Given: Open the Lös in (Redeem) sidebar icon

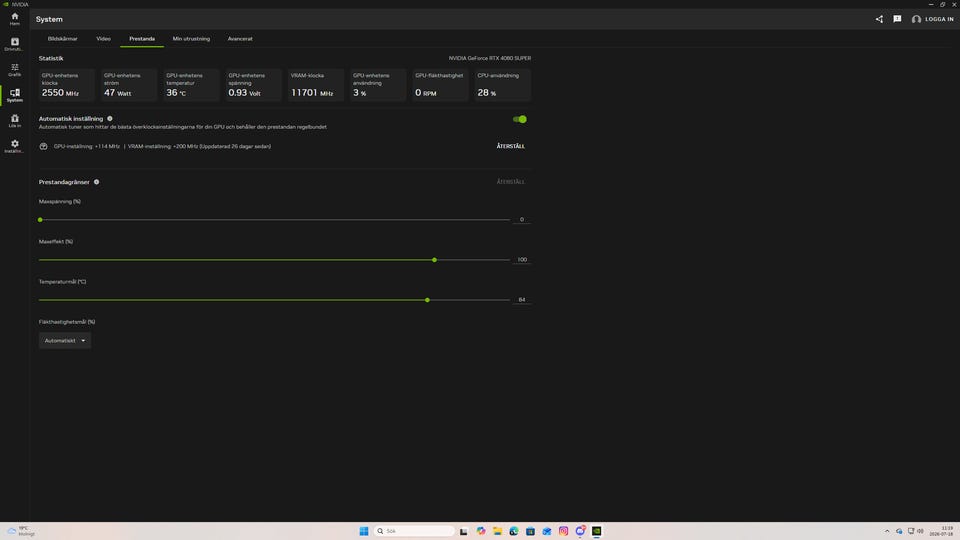Looking at the screenshot, I should 15,121.
